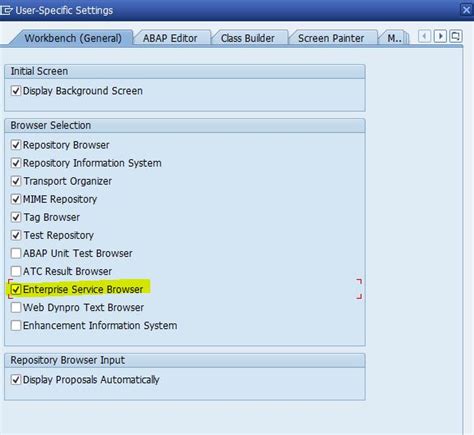Toggle MIME Repository checkbox

[x=16, y=199]
